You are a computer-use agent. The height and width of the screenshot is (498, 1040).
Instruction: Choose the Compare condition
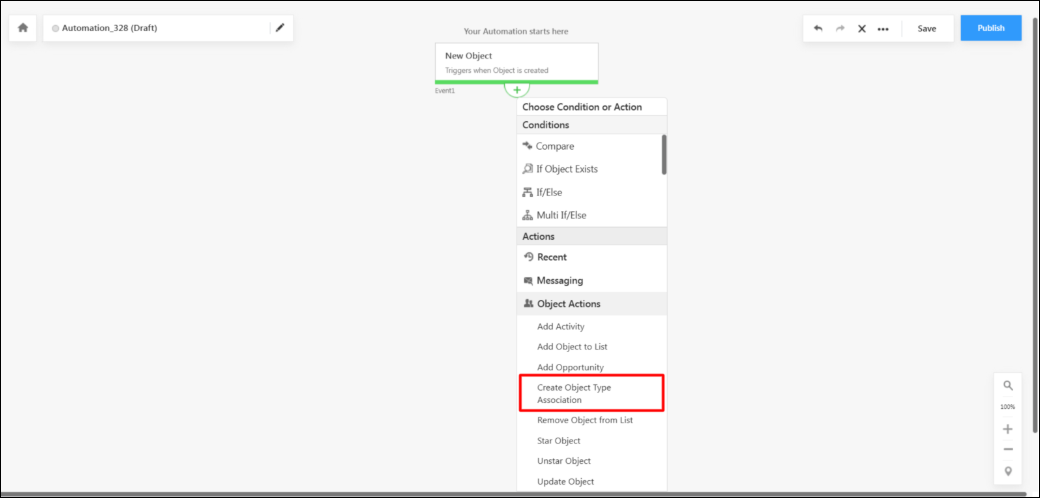[554, 146]
